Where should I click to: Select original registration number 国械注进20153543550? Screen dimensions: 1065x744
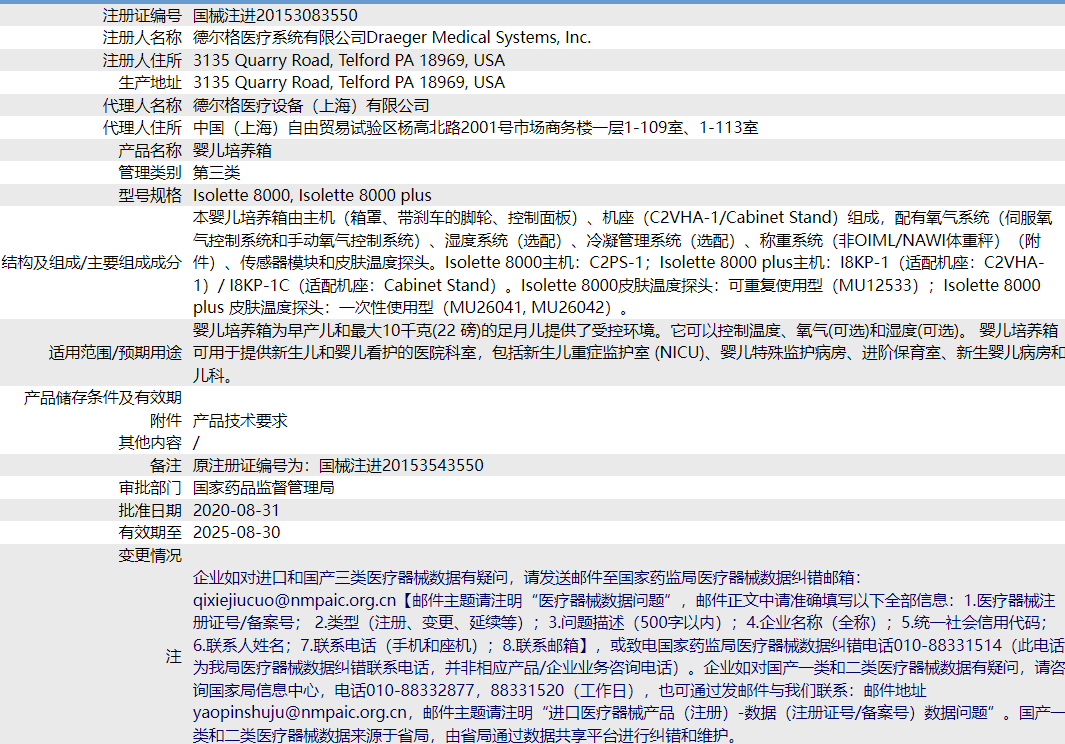click(x=401, y=465)
